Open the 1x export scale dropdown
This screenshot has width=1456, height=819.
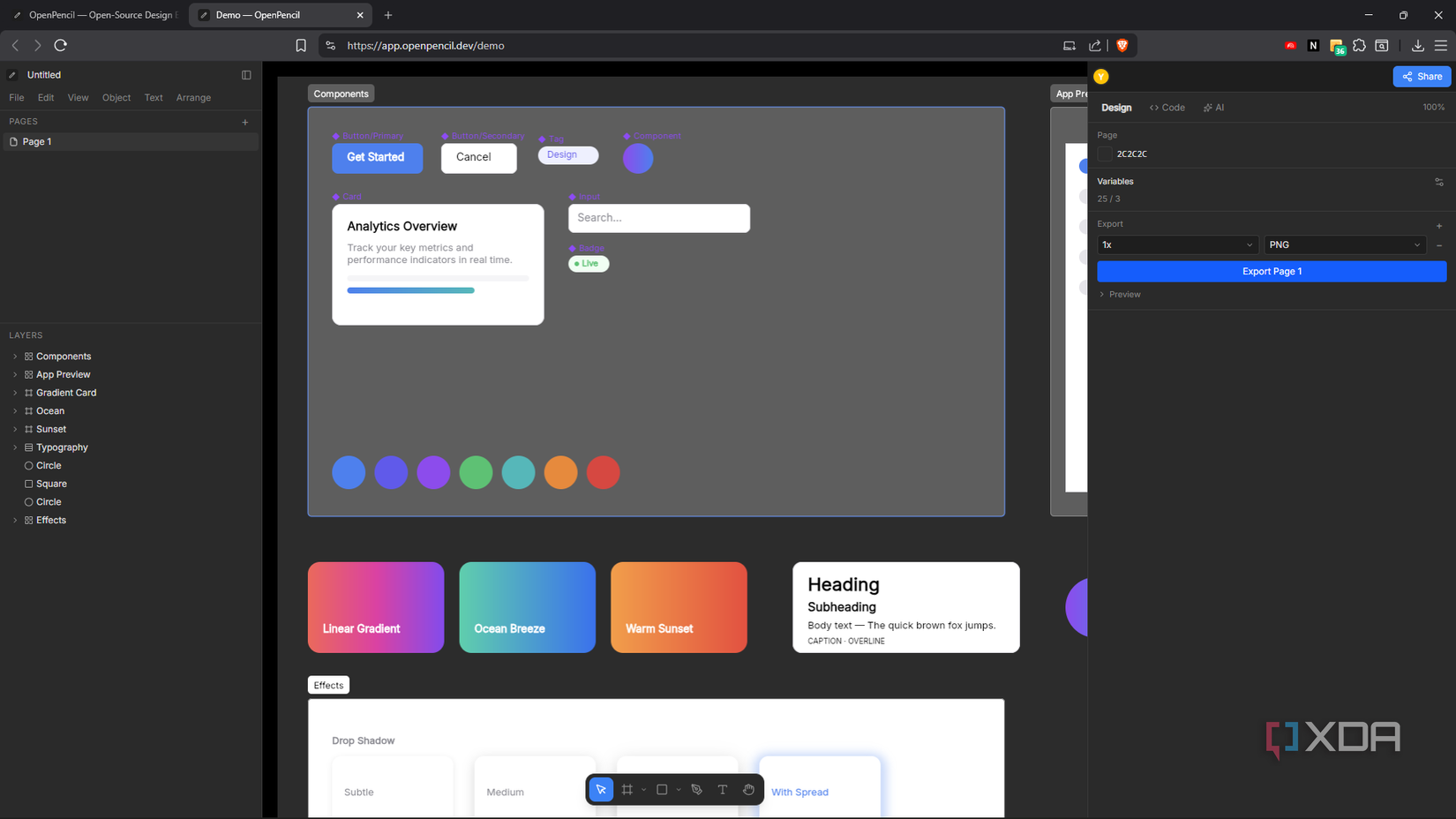[1177, 245]
